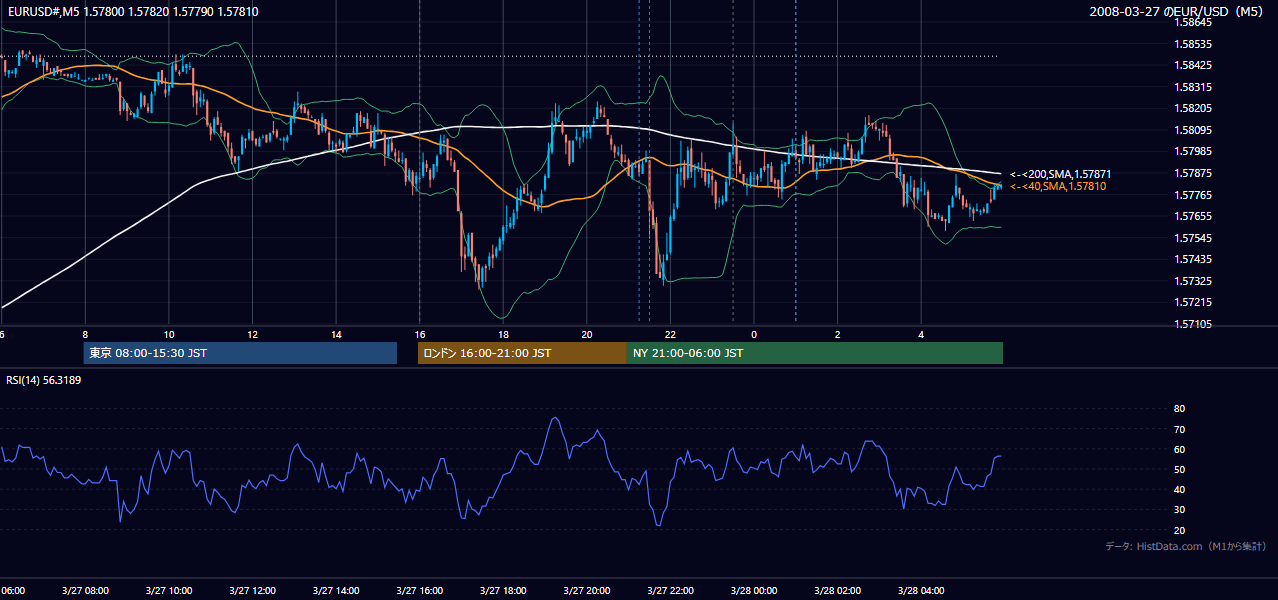This screenshot has height=600, width=1278.
Task: Click the single-digit hour label 2 under the price chart
Action: pyautogui.click(x=838, y=335)
